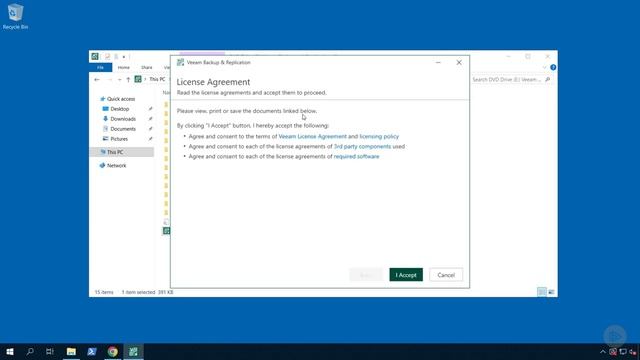Switch to Veeam installer taskbar icon
Viewport: 640px width, 360px height.
pyautogui.click(x=133, y=351)
